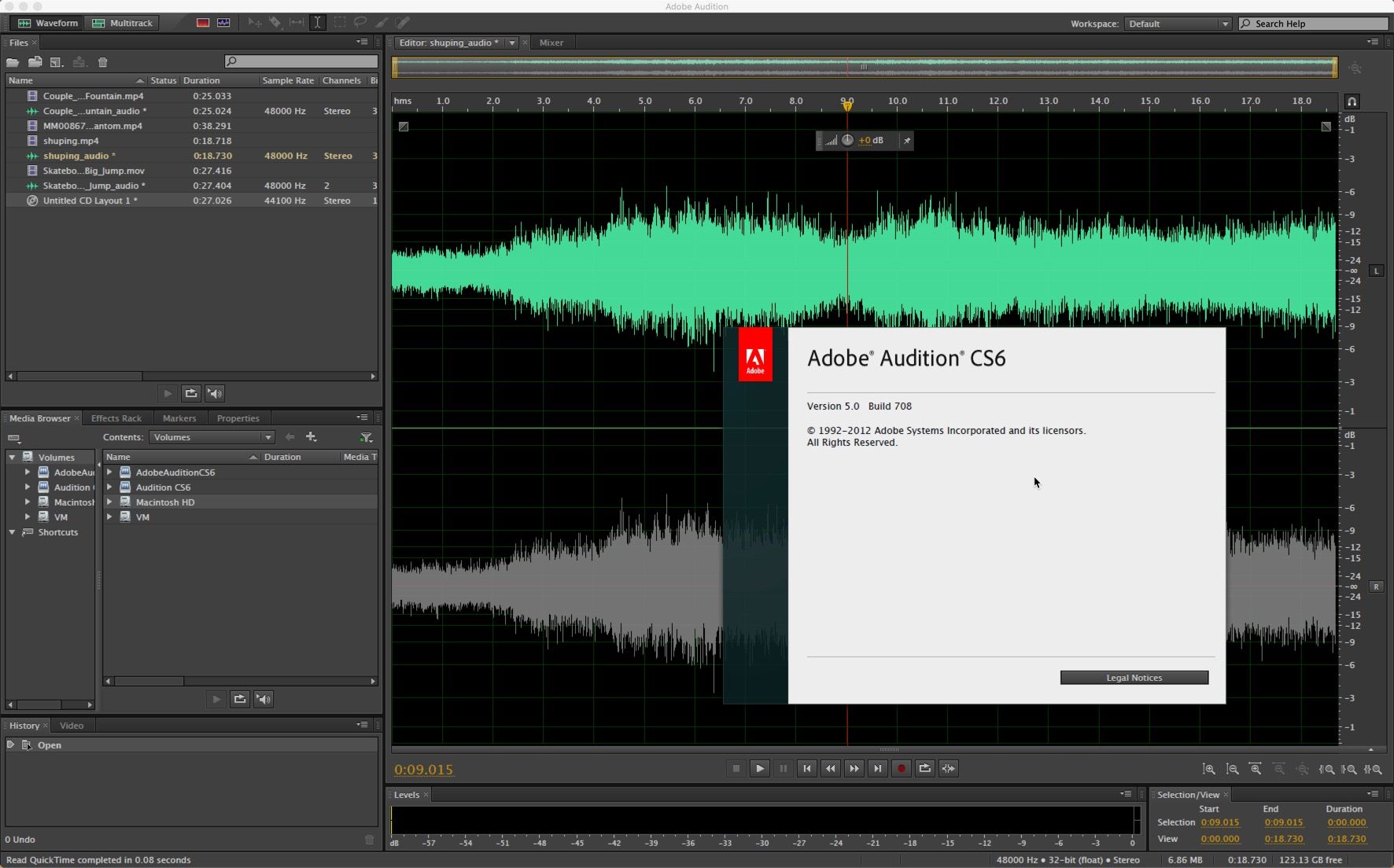This screenshot has height=868, width=1394.
Task: Click Move Playhead to Next button
Action: 877,769
